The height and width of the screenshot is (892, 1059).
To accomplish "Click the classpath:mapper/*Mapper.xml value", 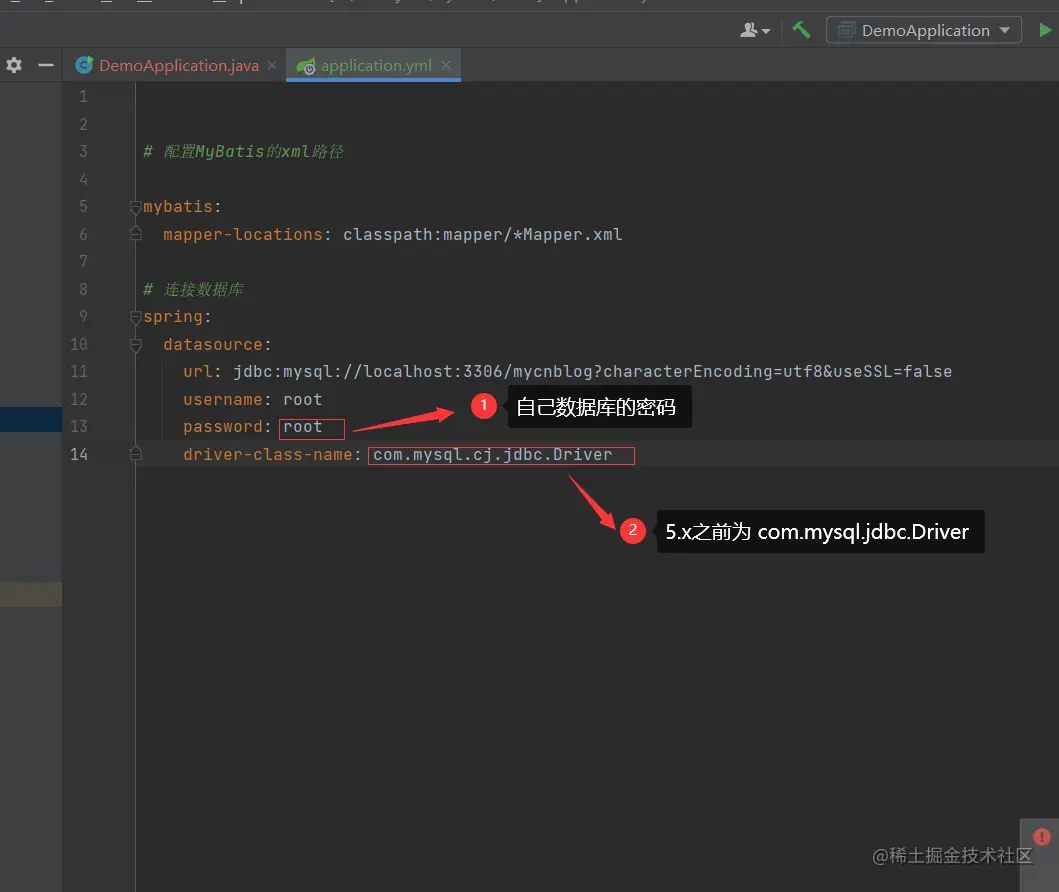I will [482, 234].
